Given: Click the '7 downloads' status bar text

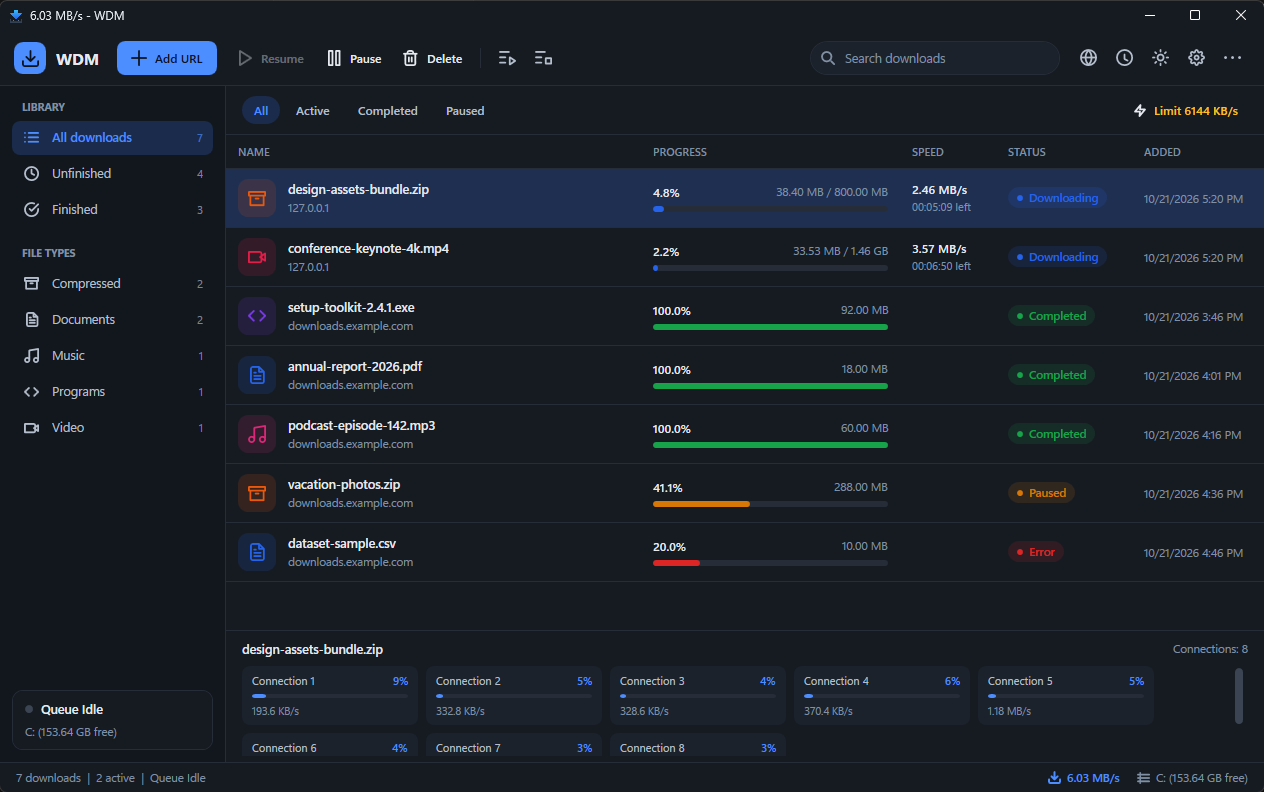Looking at the screenshot, I should tap(48, 778).
